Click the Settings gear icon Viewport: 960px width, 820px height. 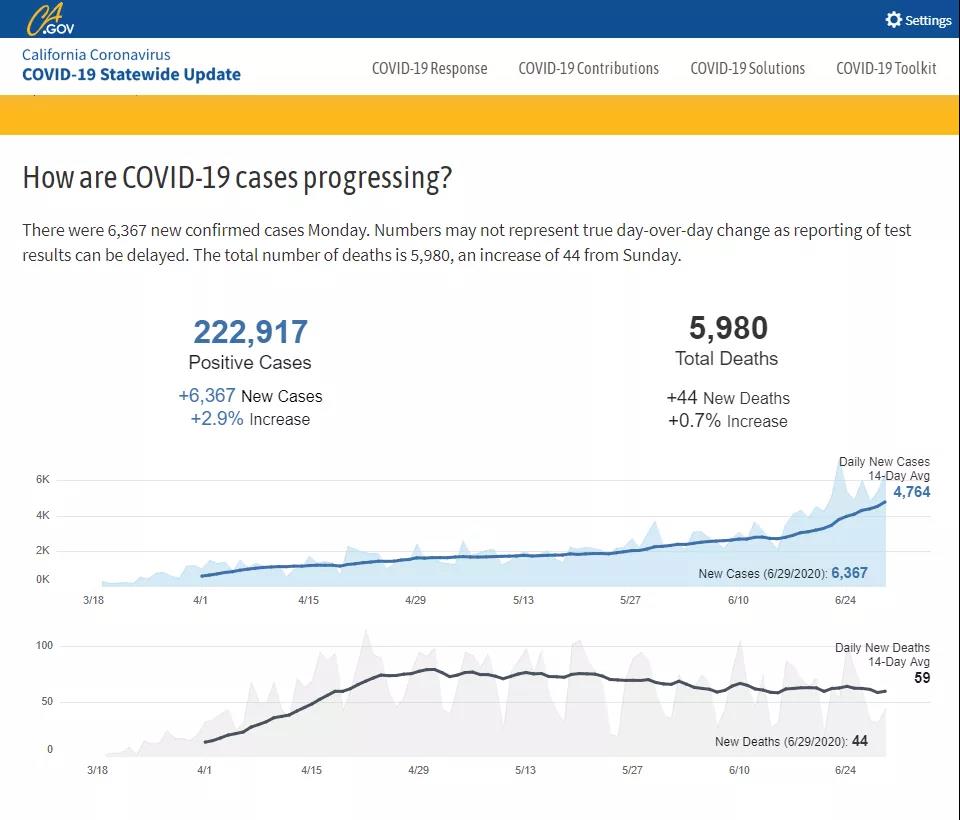pyautogui.click(x=894, y=20)
